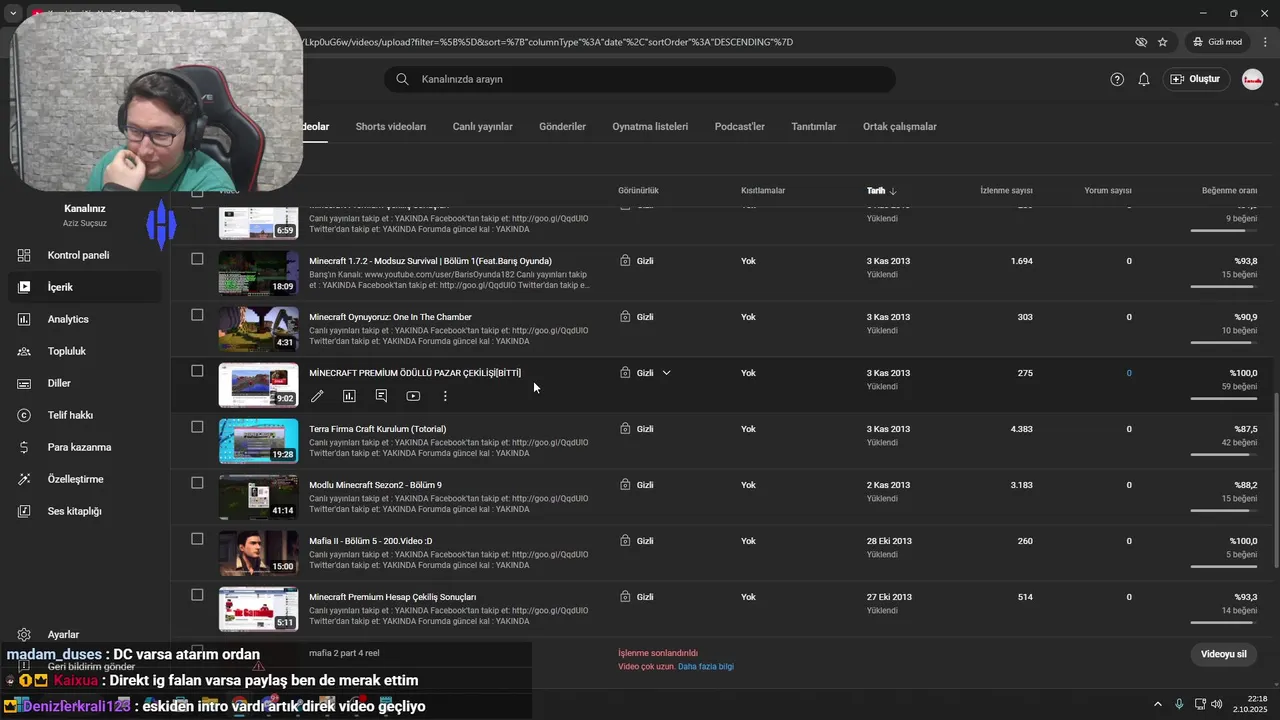Open YouTube watch icon for ÇEKİLİŞİ[BİTTİ] video
Image resolution: width=1280 pixels, height=720 pixels.
click(413, 396)
